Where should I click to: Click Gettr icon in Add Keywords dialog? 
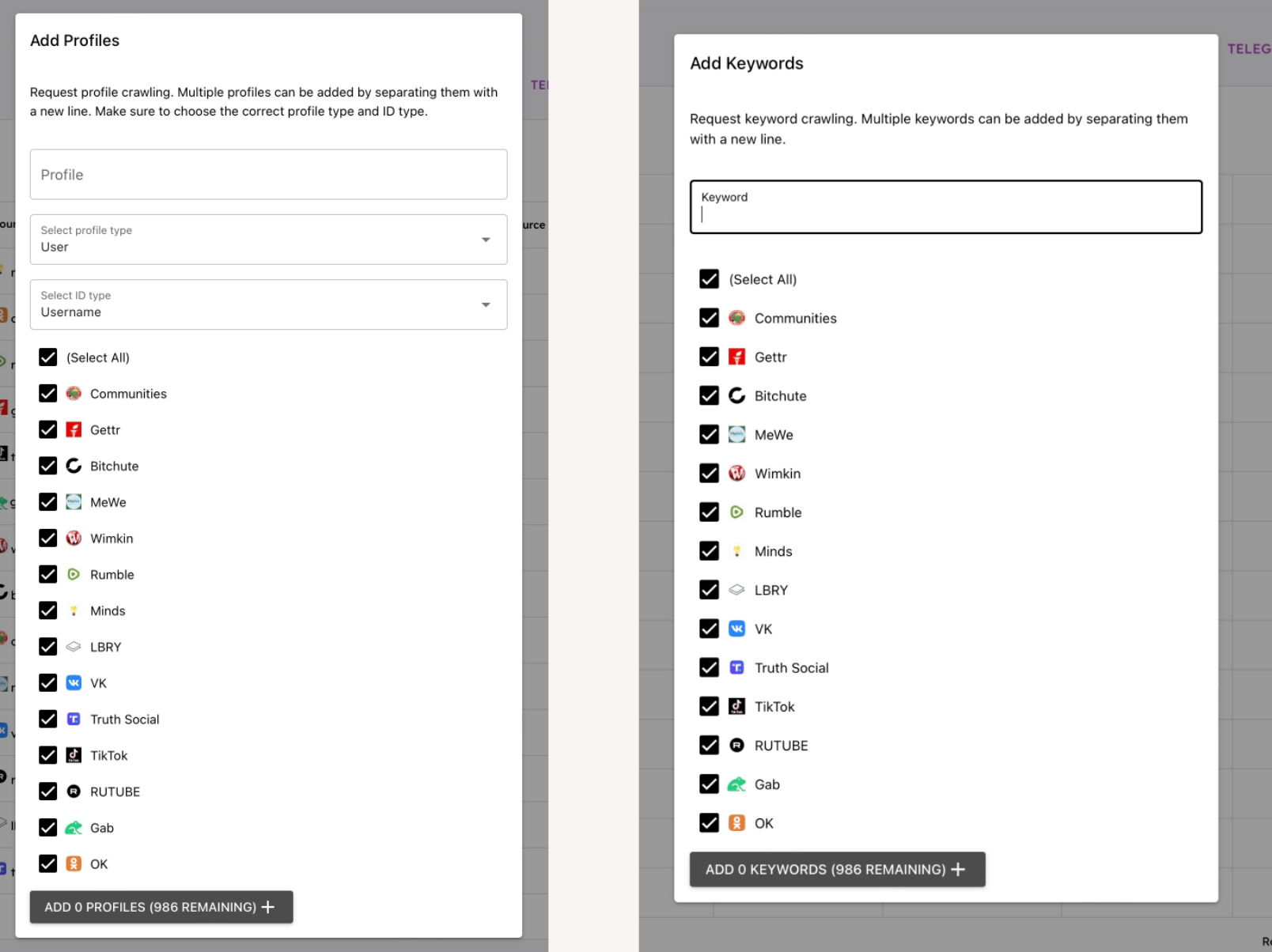pos(736,357)
